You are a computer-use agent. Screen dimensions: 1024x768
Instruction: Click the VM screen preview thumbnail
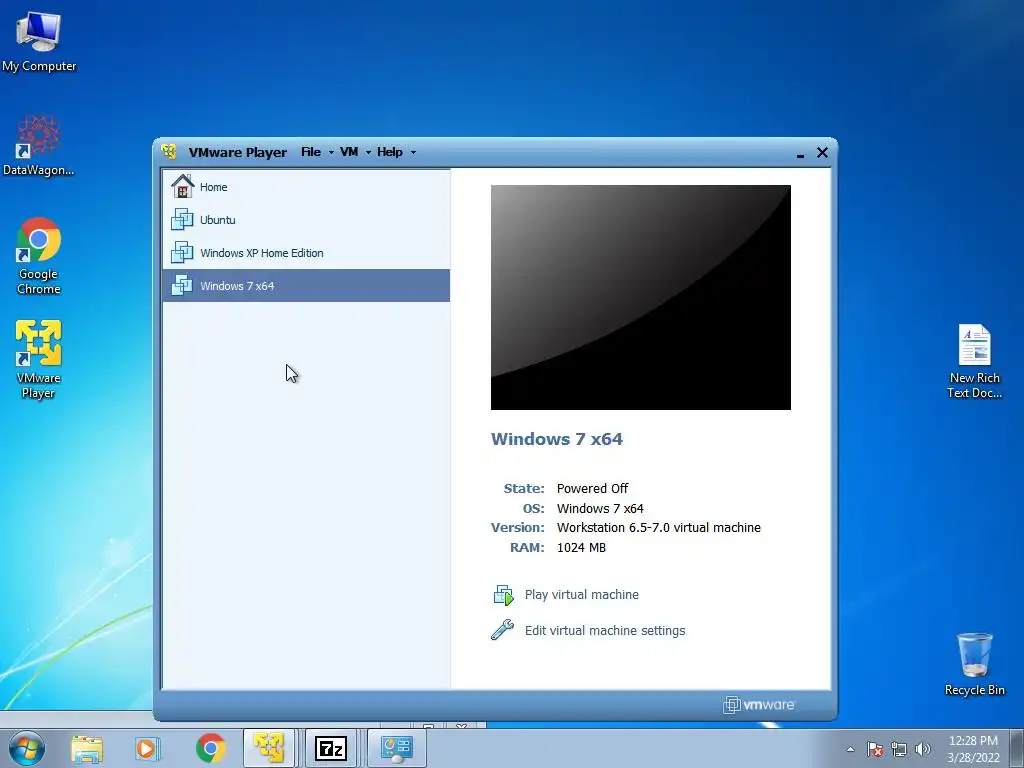click(641, 297)
